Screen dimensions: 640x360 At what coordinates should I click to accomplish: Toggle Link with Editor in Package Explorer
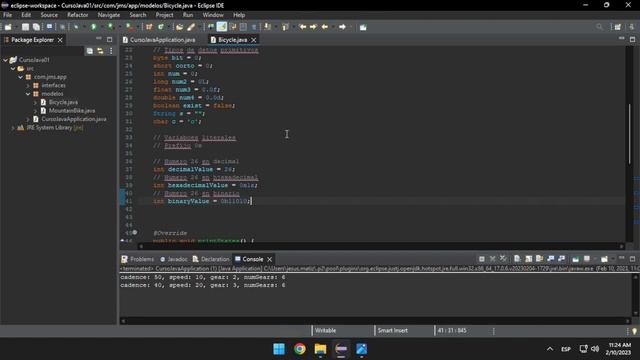click(100, 51)
